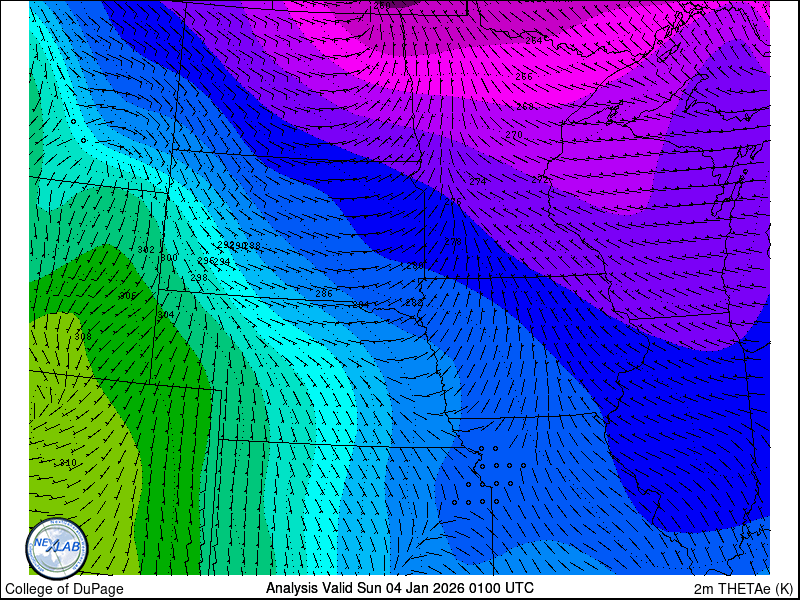The width and height of the screenshot is (800, 600).
Task: Click the 286 contour label
Action: pyautogui.click(x=324, y=293)
